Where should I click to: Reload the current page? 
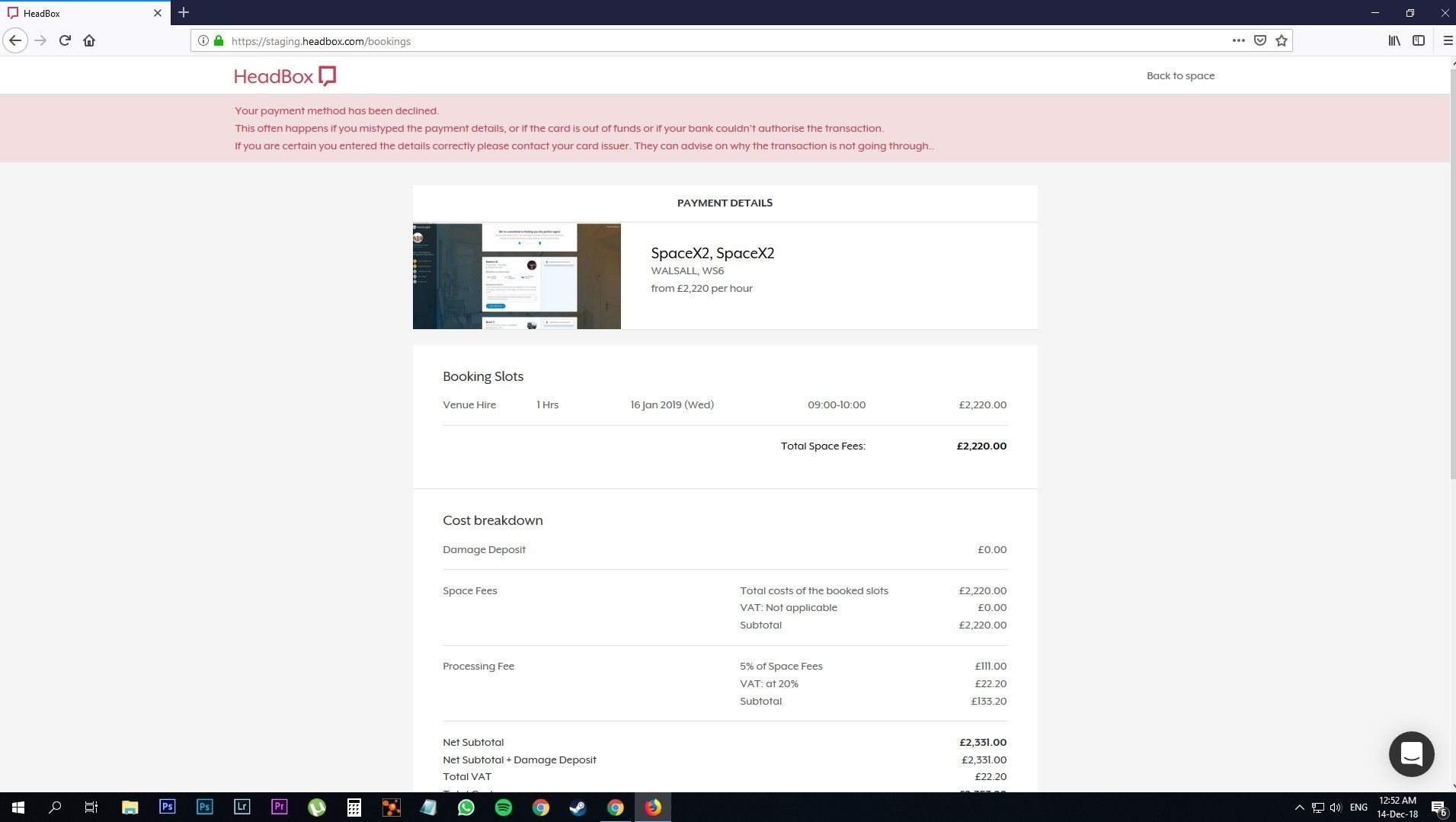(65, 41)
